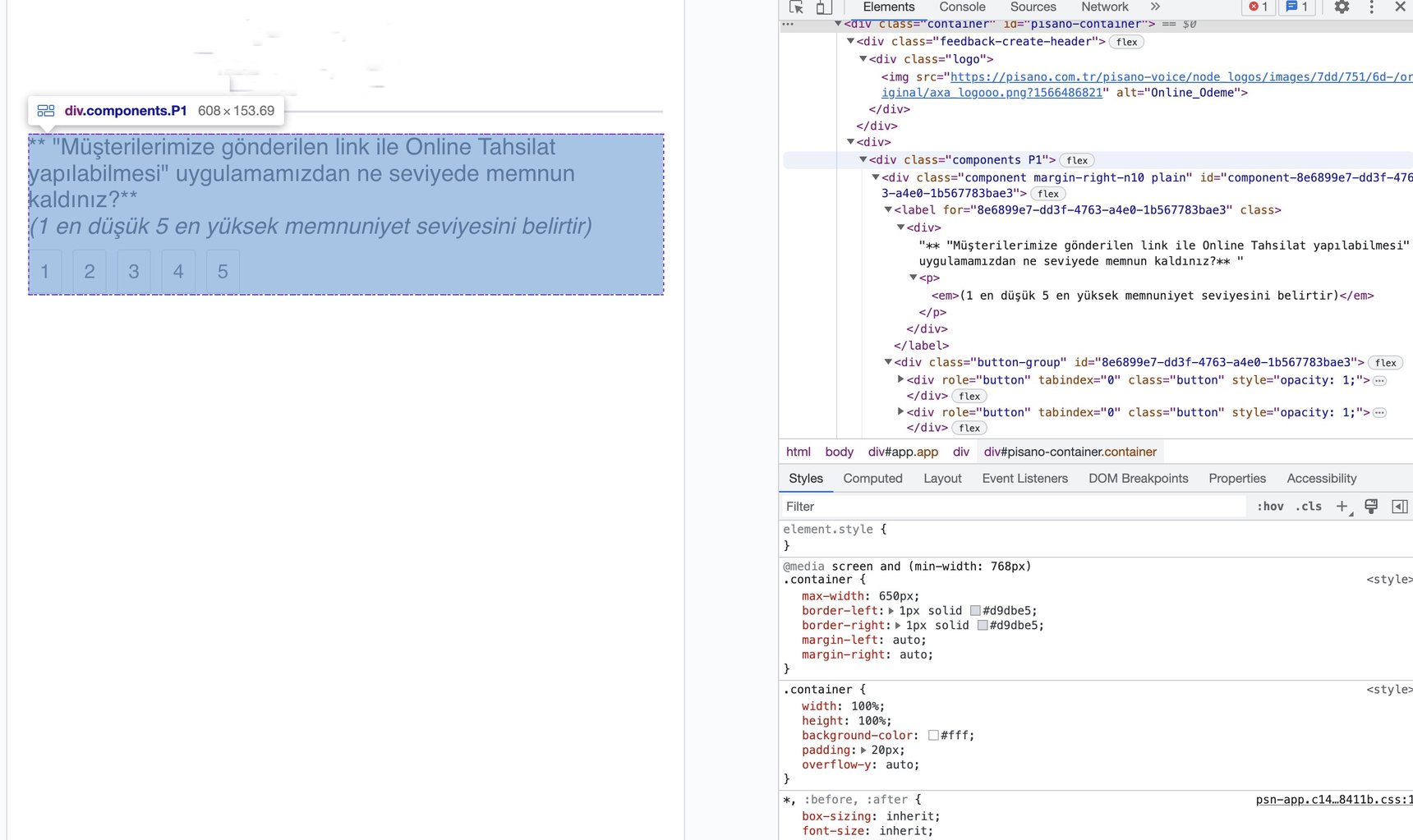
Task: Toggle the :hov element state panel
Action: (x=1270, y=507)
